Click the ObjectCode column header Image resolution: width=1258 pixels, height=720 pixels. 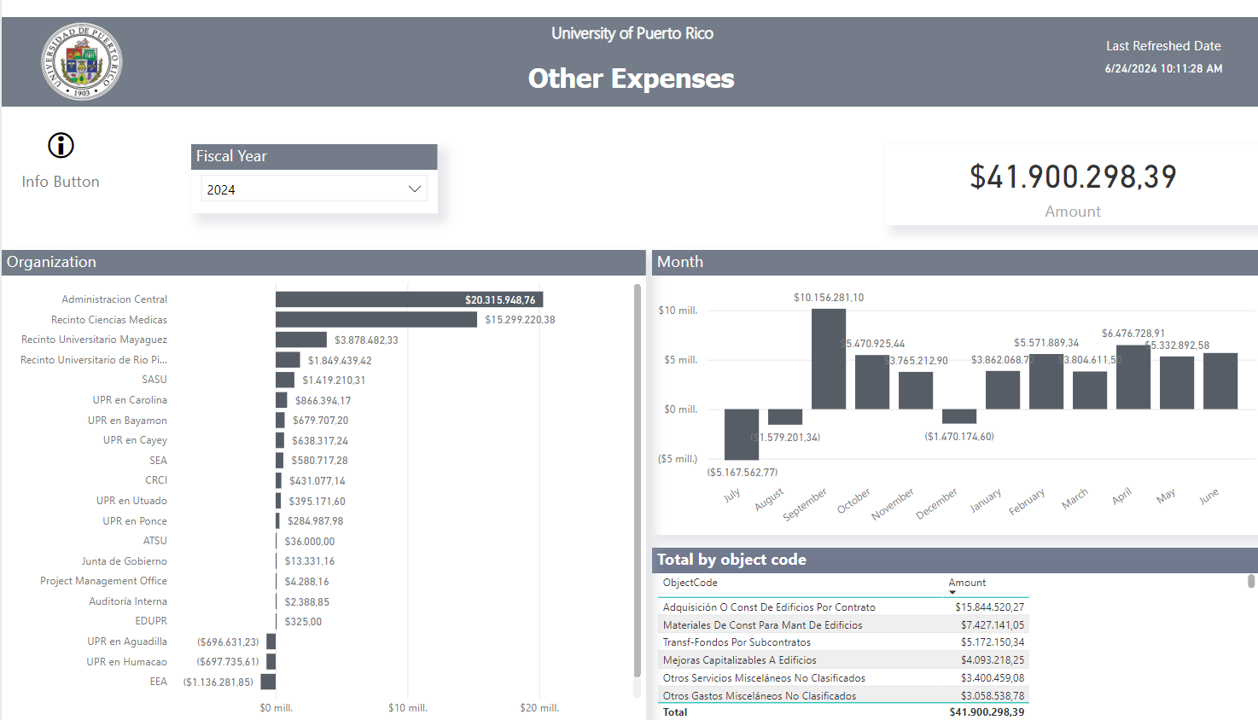[690, 582]
